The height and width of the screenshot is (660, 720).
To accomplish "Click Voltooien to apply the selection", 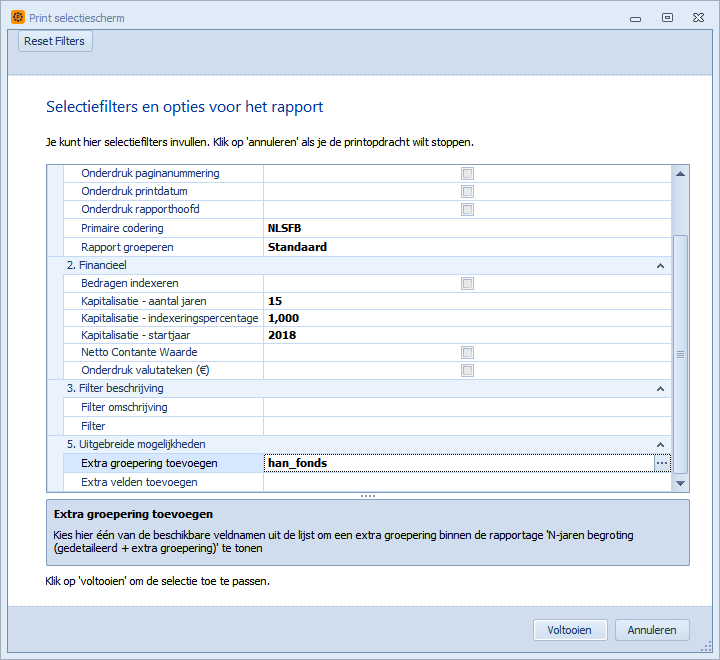I will point(570,630).
